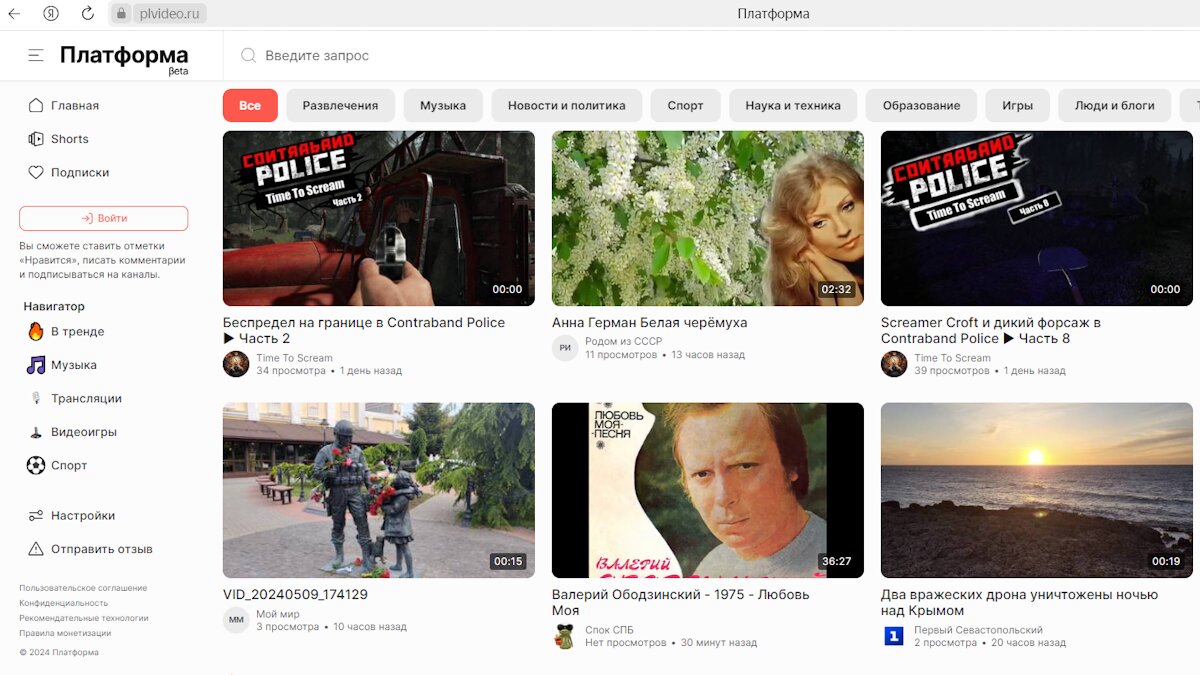Click the Спорт soccer ball icon
This screenshot has width=1200, height=675.
tap(36, 465)
